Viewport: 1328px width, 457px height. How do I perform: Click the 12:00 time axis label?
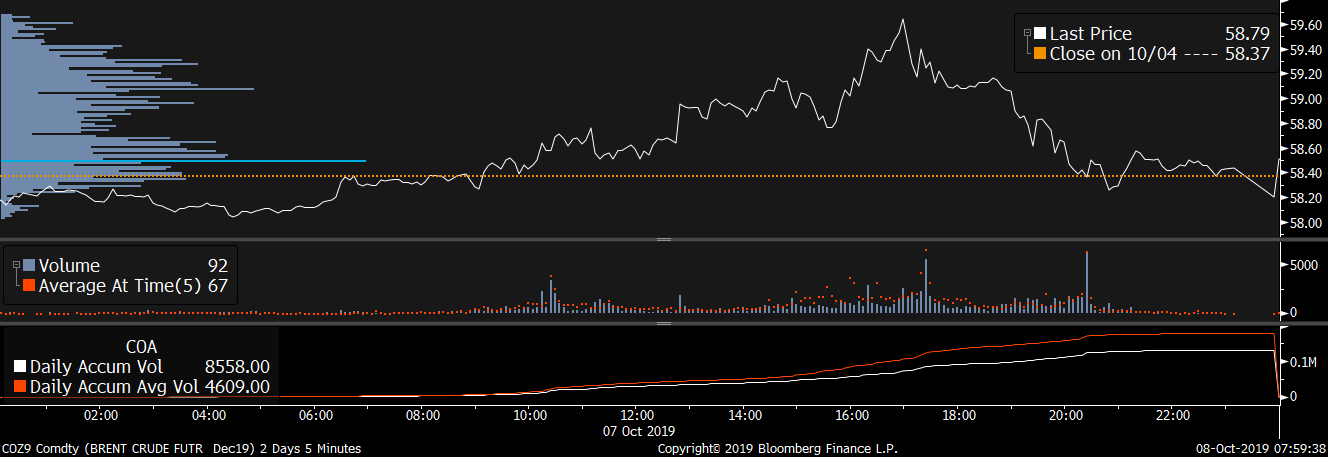tap(637, 414)
